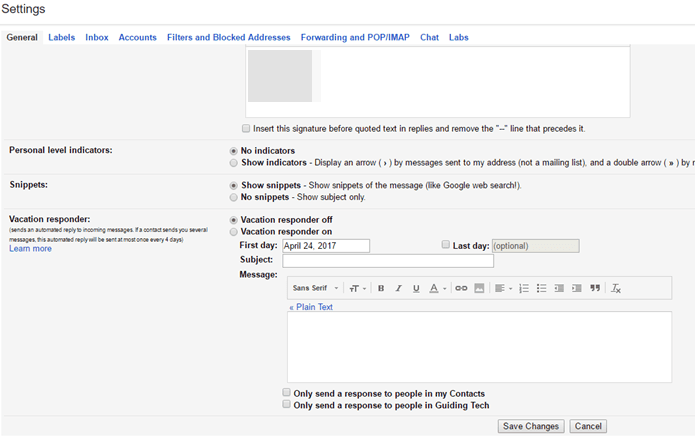Click the vacation Subject input field
This screenshot has height=437, width=695.
click(388, 261)
